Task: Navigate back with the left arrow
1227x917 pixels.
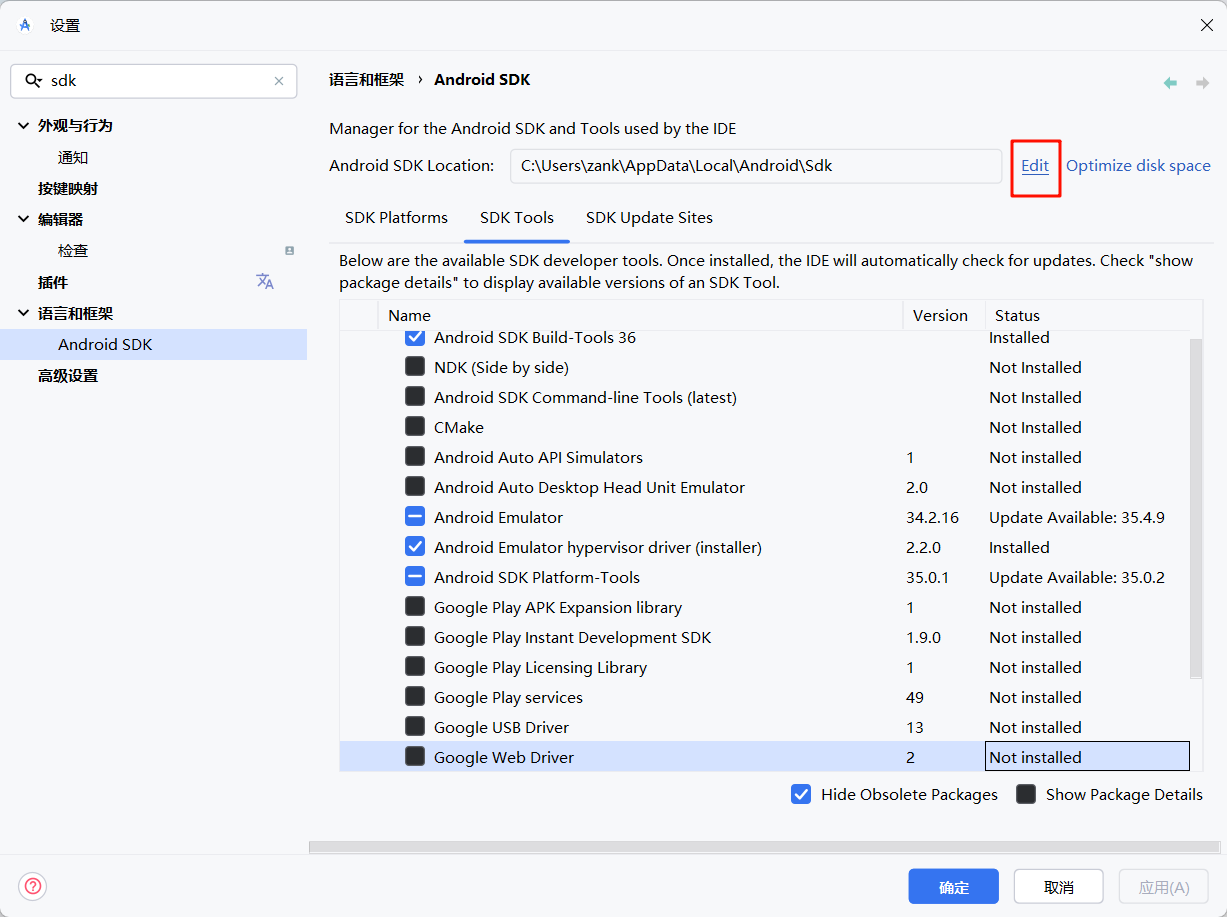Action: [1170, 83]
